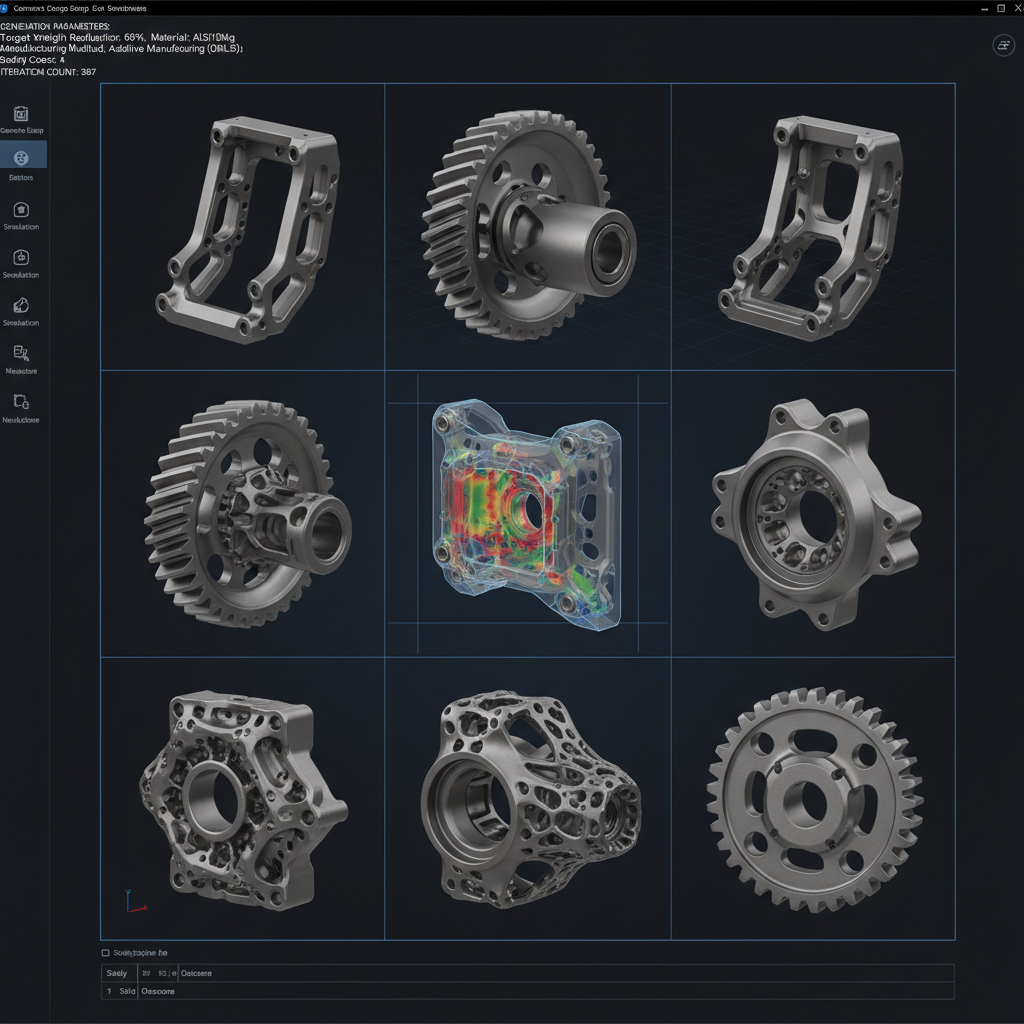Screen dimensions: 1024x1024
Task: Click the generation parameters heading text
Action: (x=55, y=26)
